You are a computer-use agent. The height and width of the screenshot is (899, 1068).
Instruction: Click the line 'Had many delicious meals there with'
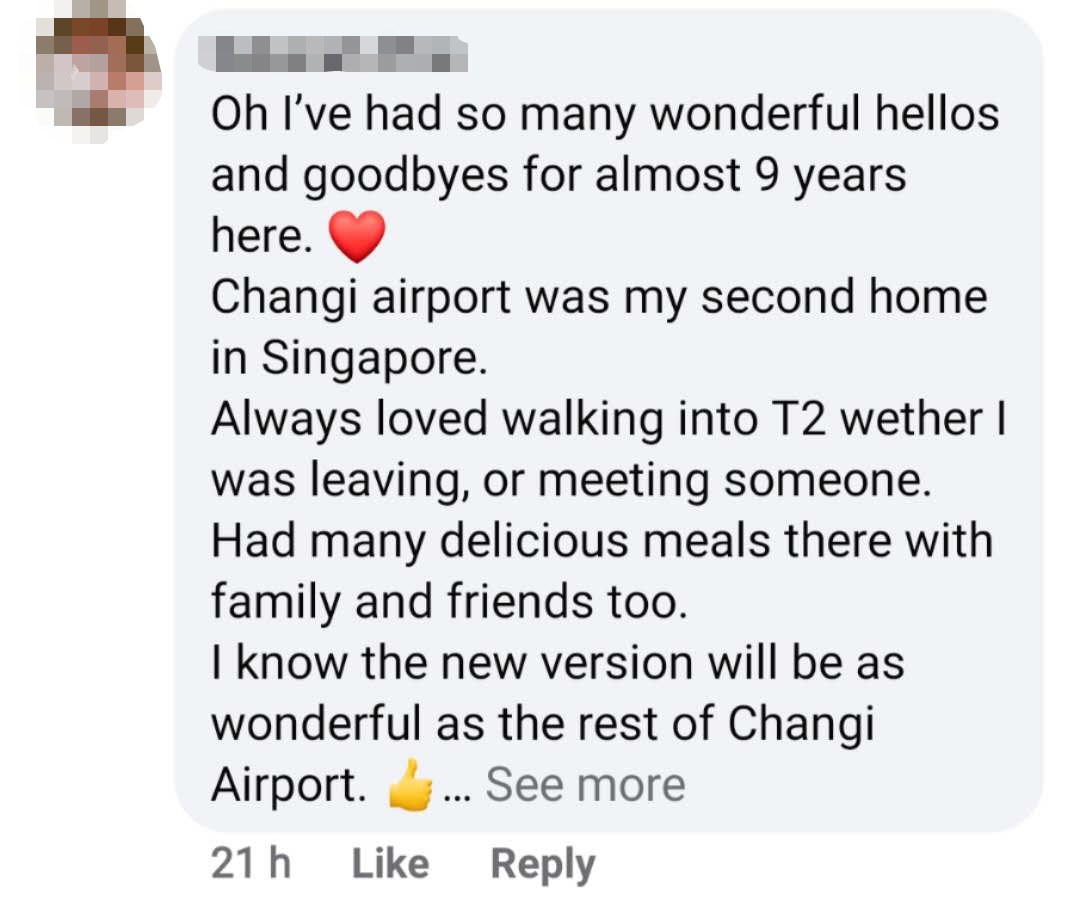[x=601, y=541]
